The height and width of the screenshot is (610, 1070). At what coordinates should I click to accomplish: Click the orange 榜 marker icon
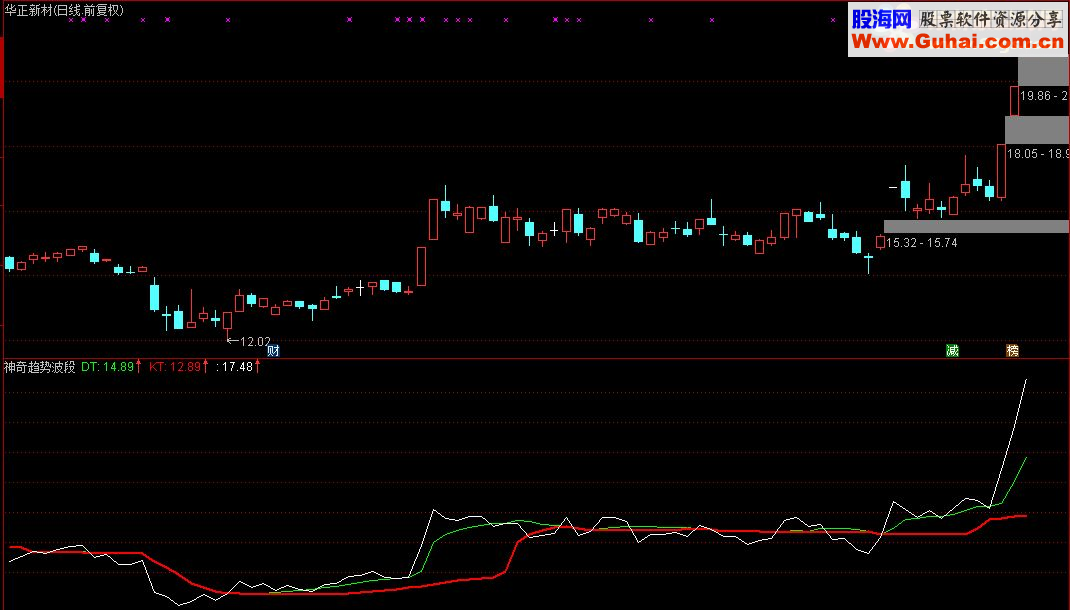coord(1013,351)
